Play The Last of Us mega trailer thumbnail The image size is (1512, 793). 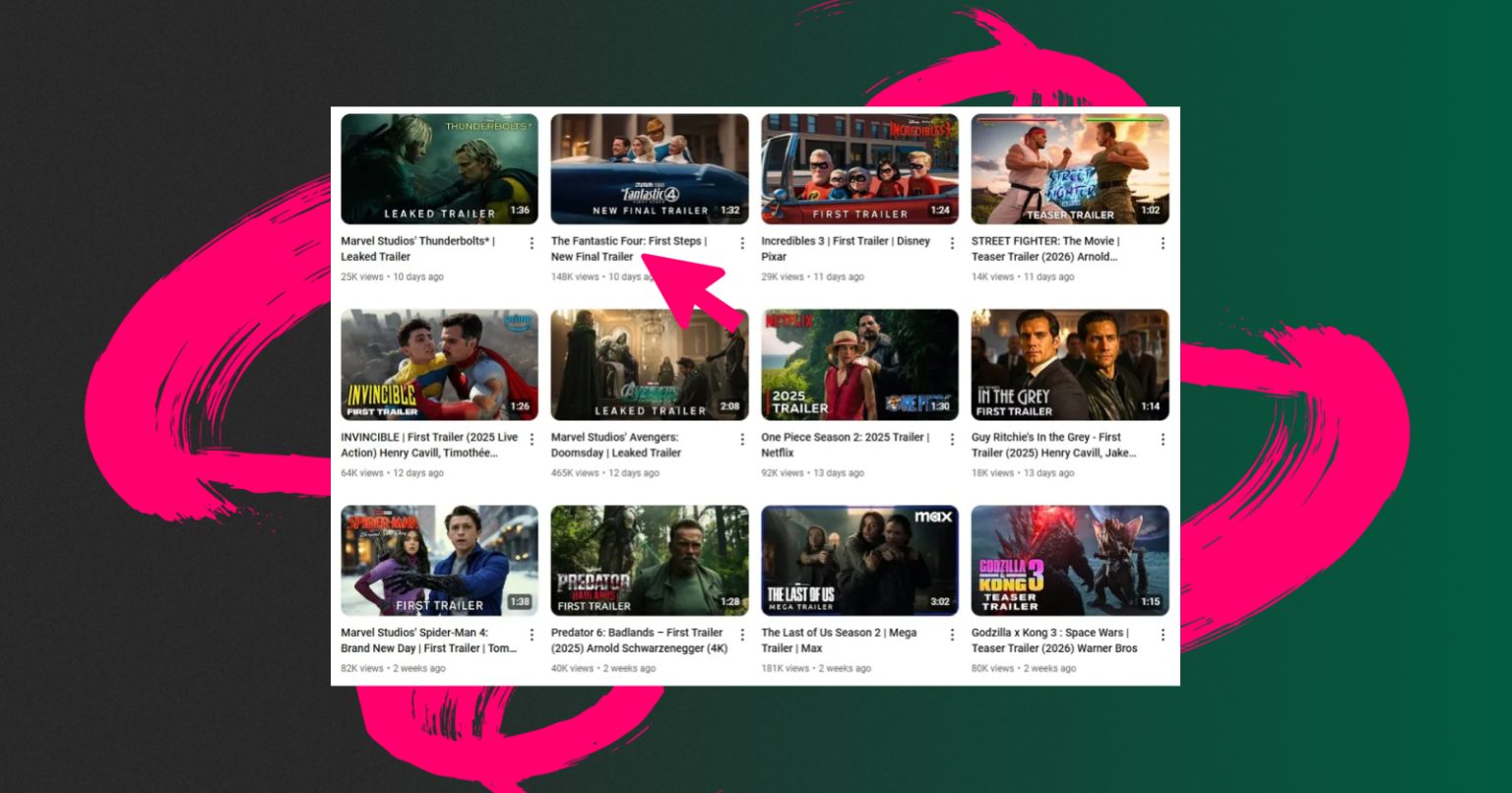point(859,561)
